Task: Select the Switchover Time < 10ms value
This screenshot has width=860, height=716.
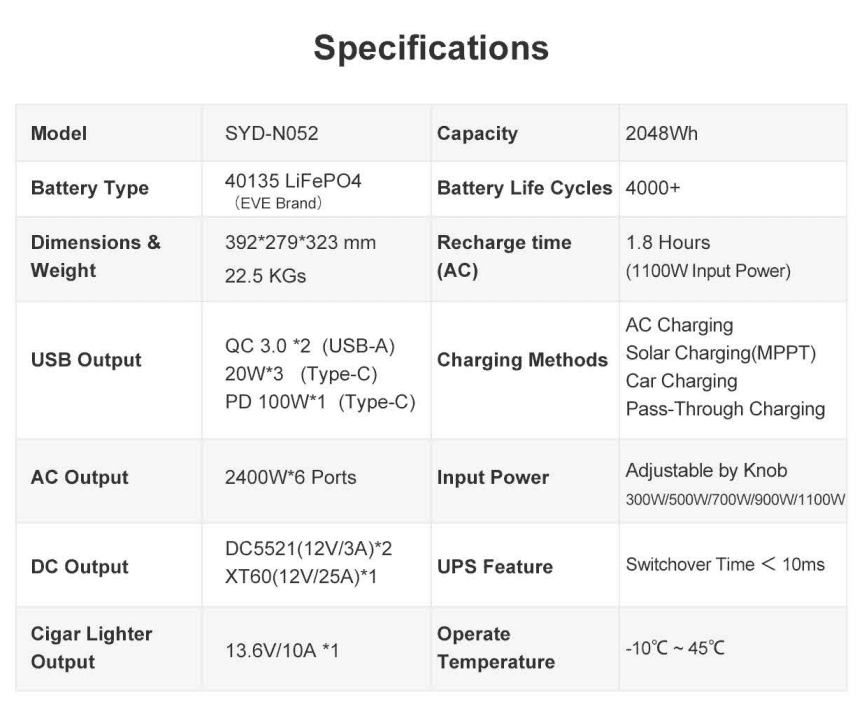Action: pyautogui.click(x=725, y=564)
